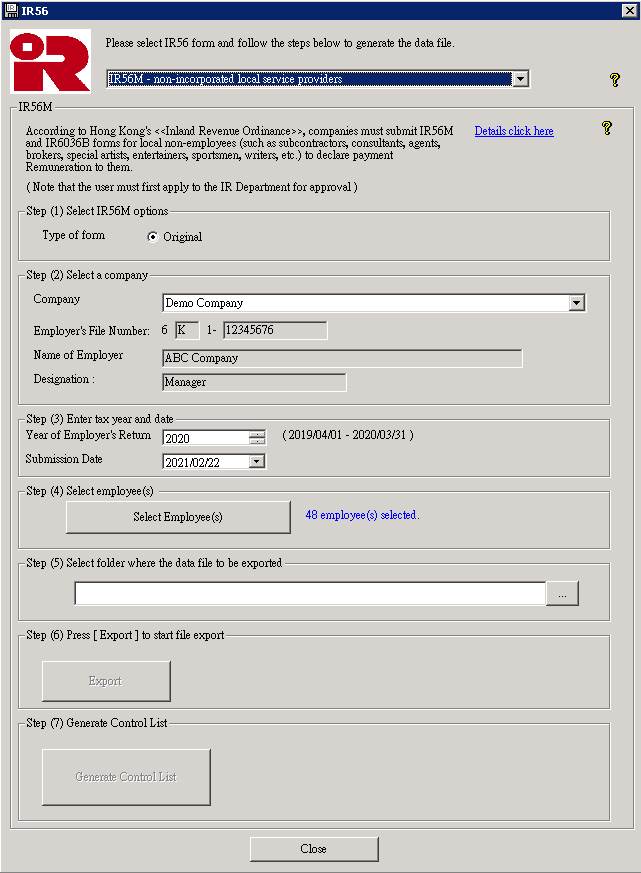Click the Generate Control List button
This screenshot has width=641, height=873.
(x=126, y=777)
